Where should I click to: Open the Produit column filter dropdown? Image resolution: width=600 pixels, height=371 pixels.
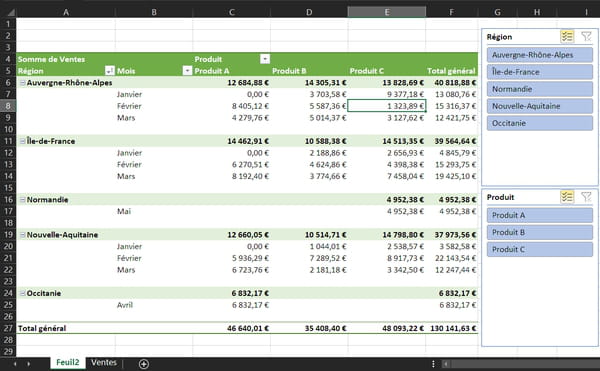coord(265,59)
